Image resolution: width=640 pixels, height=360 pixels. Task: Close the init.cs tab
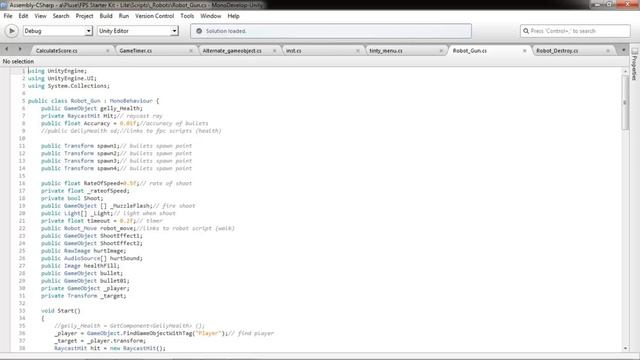click(358, 51)
